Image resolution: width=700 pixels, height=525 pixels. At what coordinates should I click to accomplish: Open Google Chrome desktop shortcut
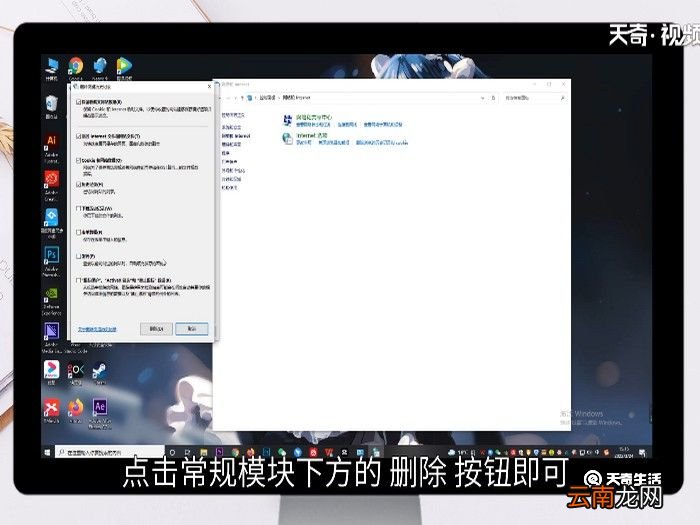tap(76, 69)
